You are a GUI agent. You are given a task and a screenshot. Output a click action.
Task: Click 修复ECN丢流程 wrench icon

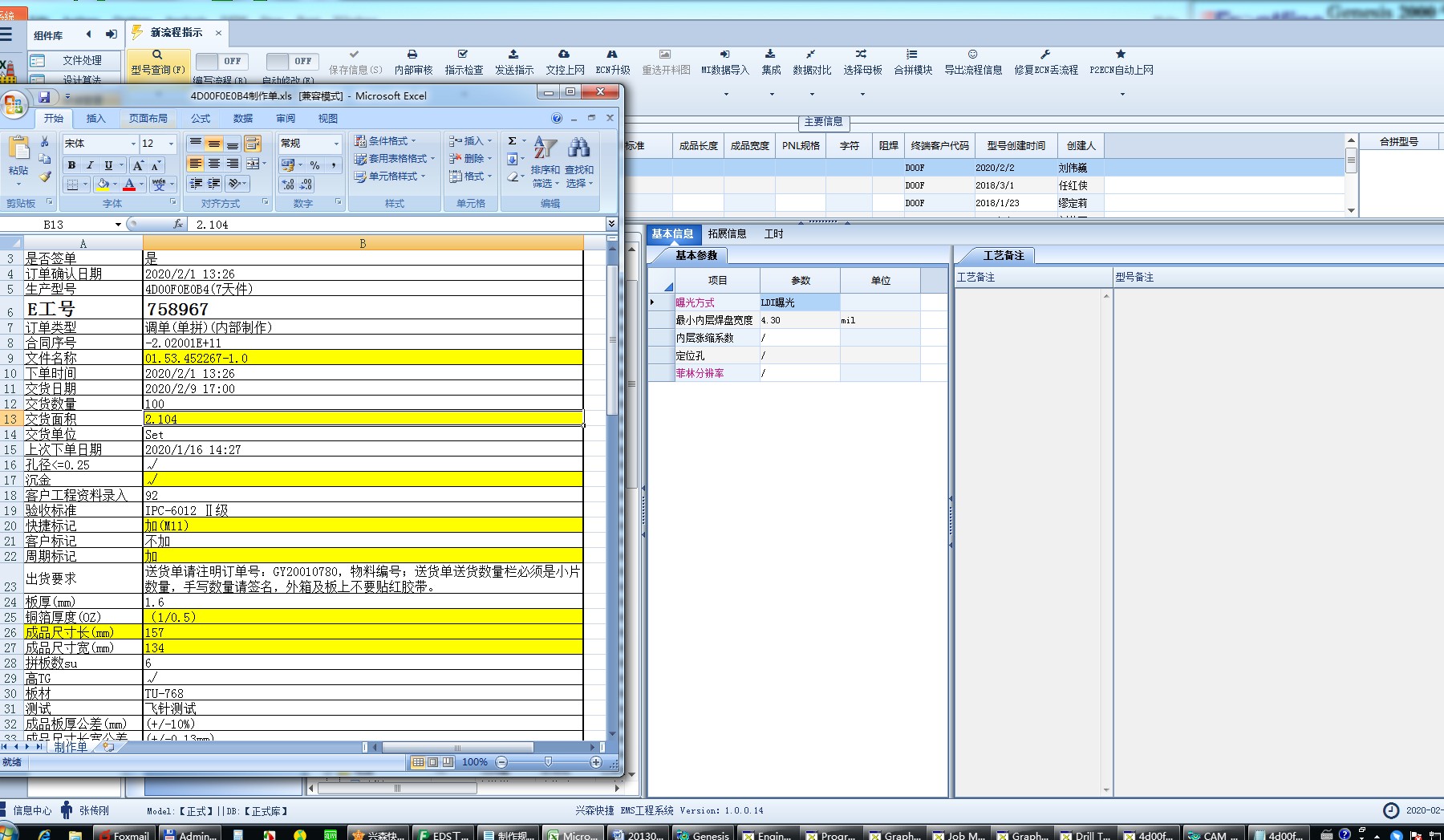click(1045, 62)
